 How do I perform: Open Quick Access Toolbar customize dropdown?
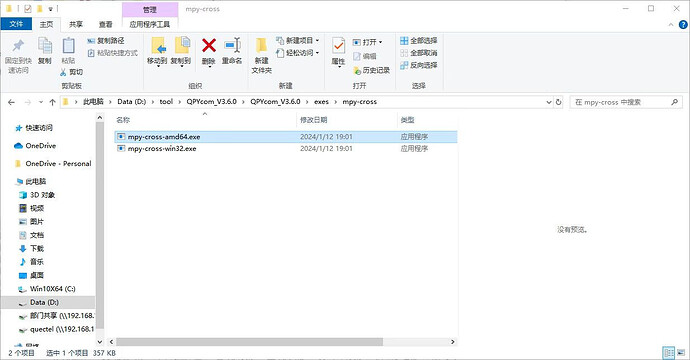pos(51,9)
